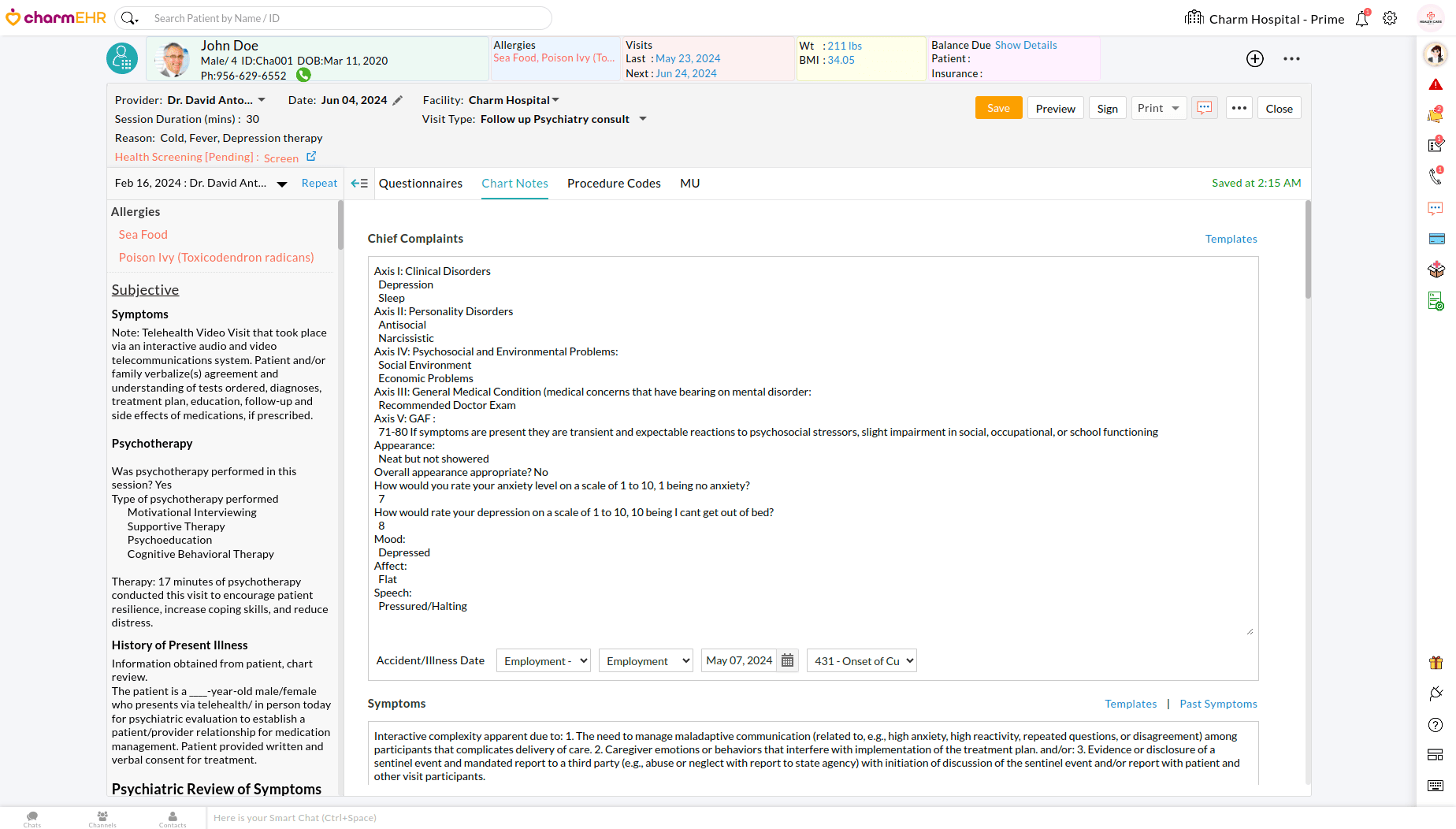Expand the 431 - Onset of Cu dropdown

coord(862,661)
